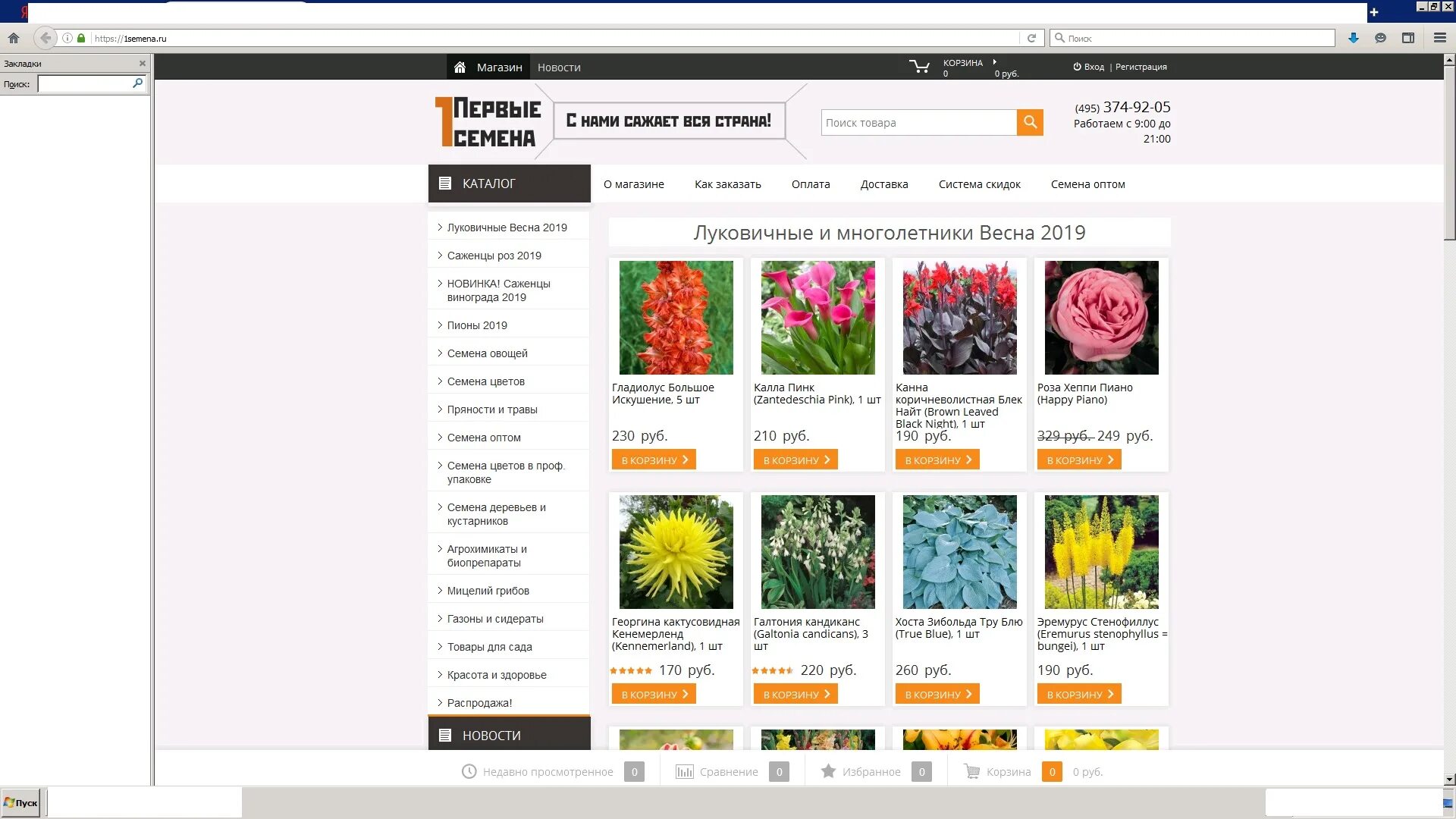Click the Вход login link
This screenshot has width=1456, height=819.
pyautogui.click(x=1094, y=67)
